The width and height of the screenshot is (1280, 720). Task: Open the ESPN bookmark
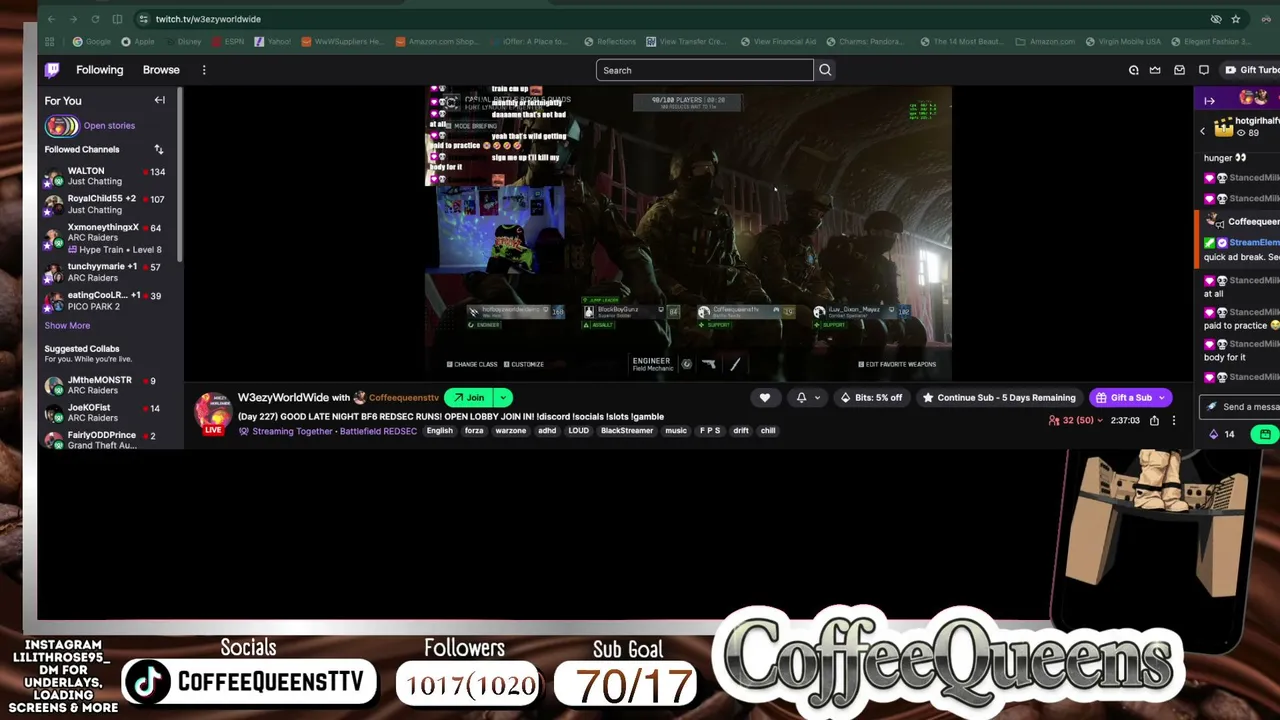[x=228, y=42]
